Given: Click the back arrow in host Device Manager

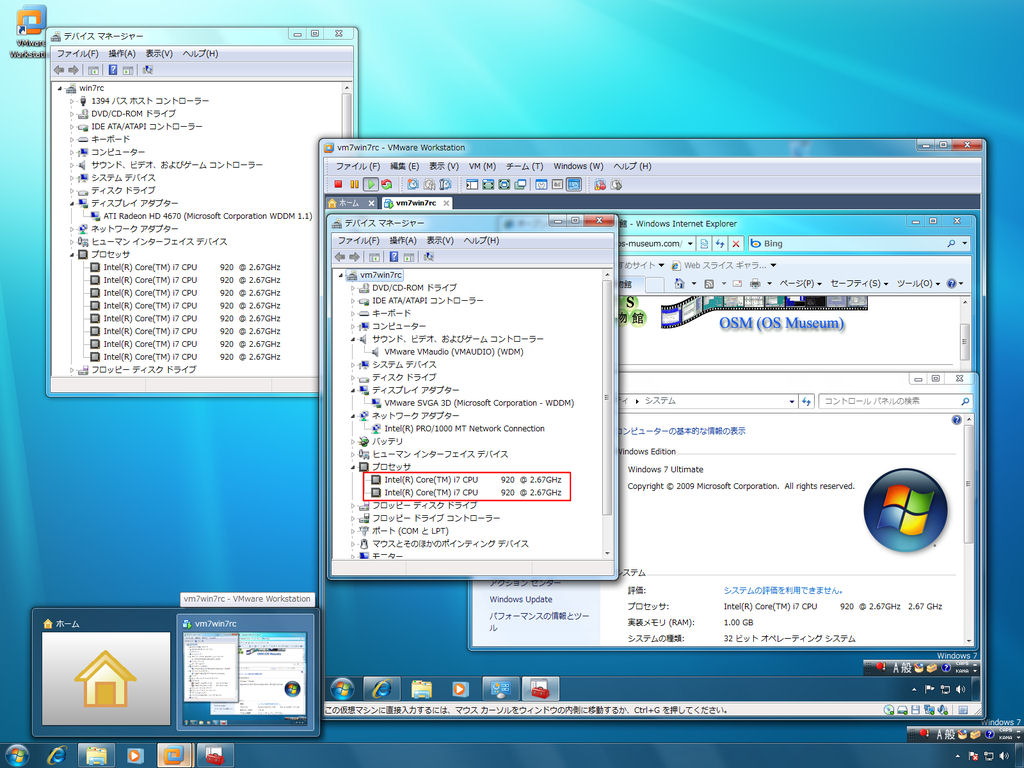Looking at the screenshot, I should (x=59, y=70).
